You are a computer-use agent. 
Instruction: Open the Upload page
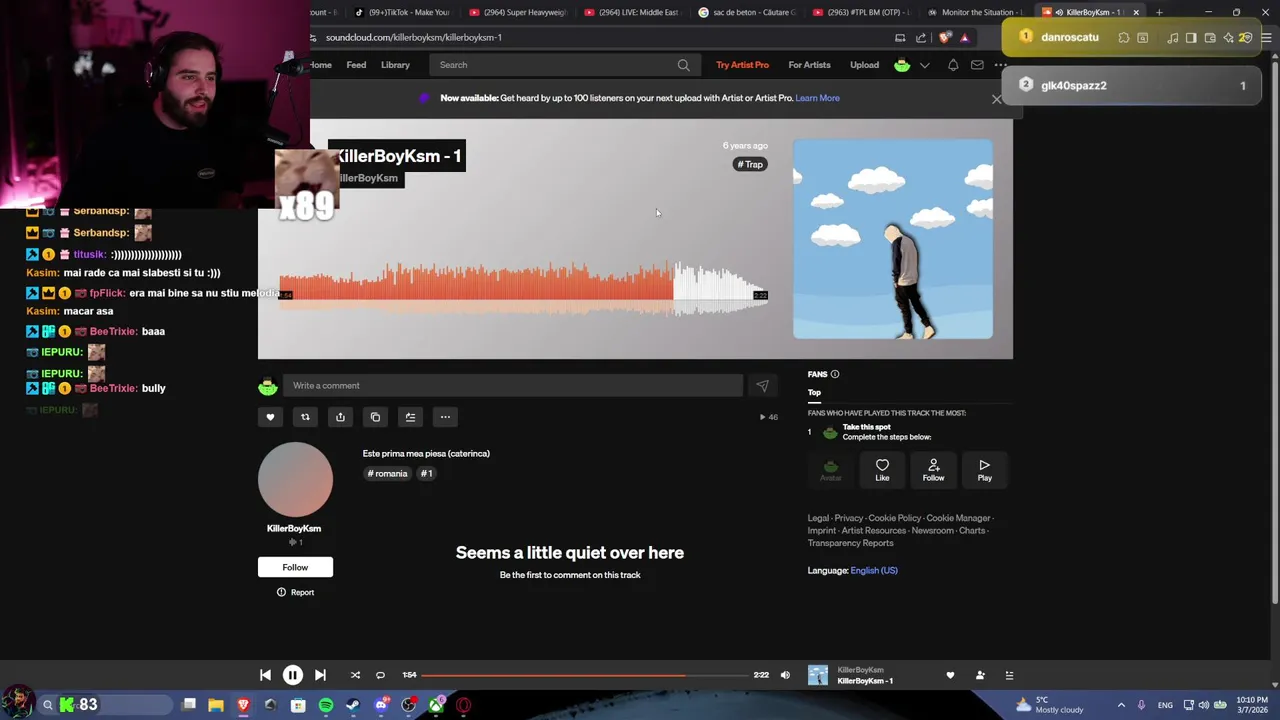(x=864, y=65)
